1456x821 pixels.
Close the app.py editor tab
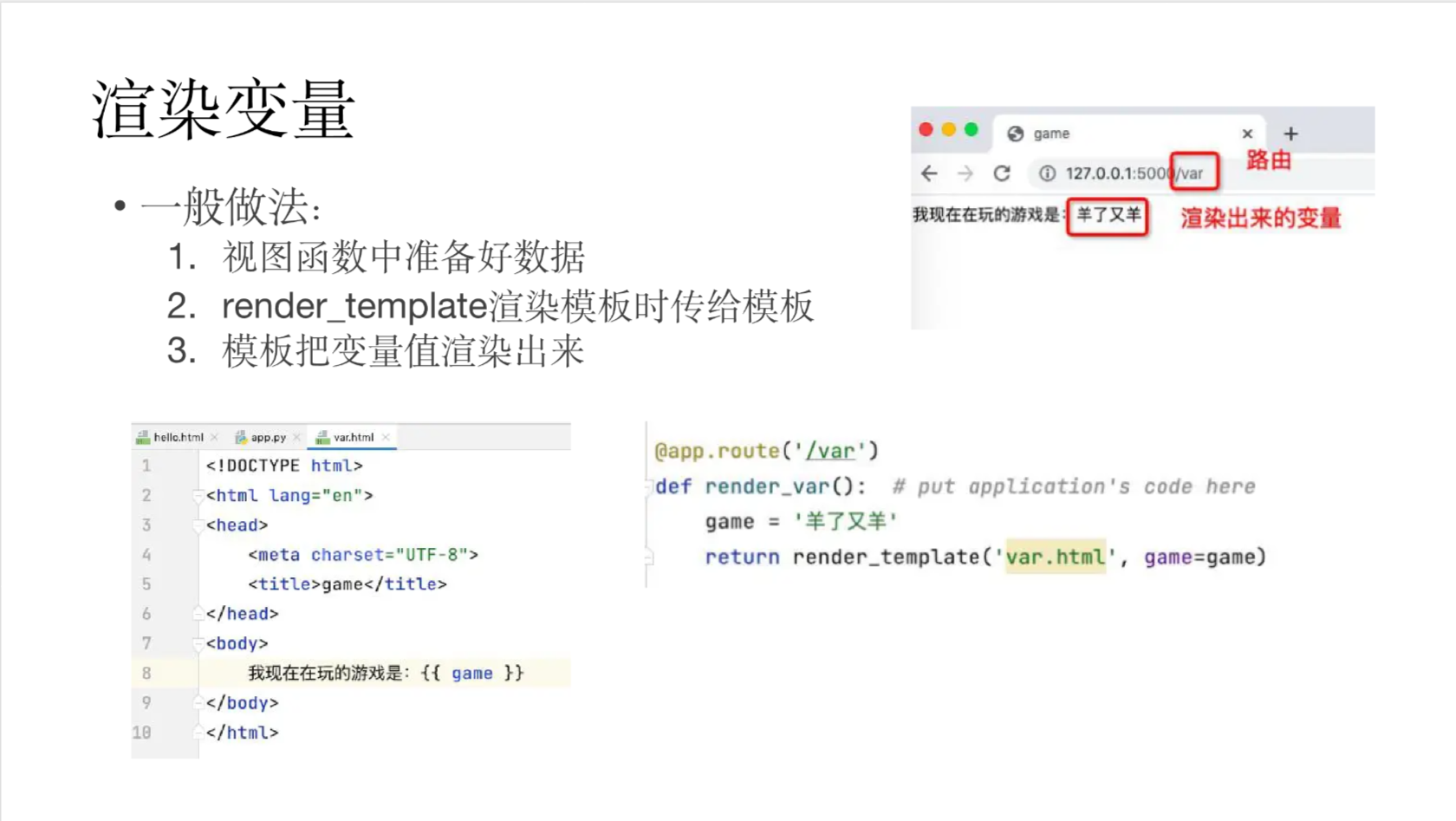point(296,437)
